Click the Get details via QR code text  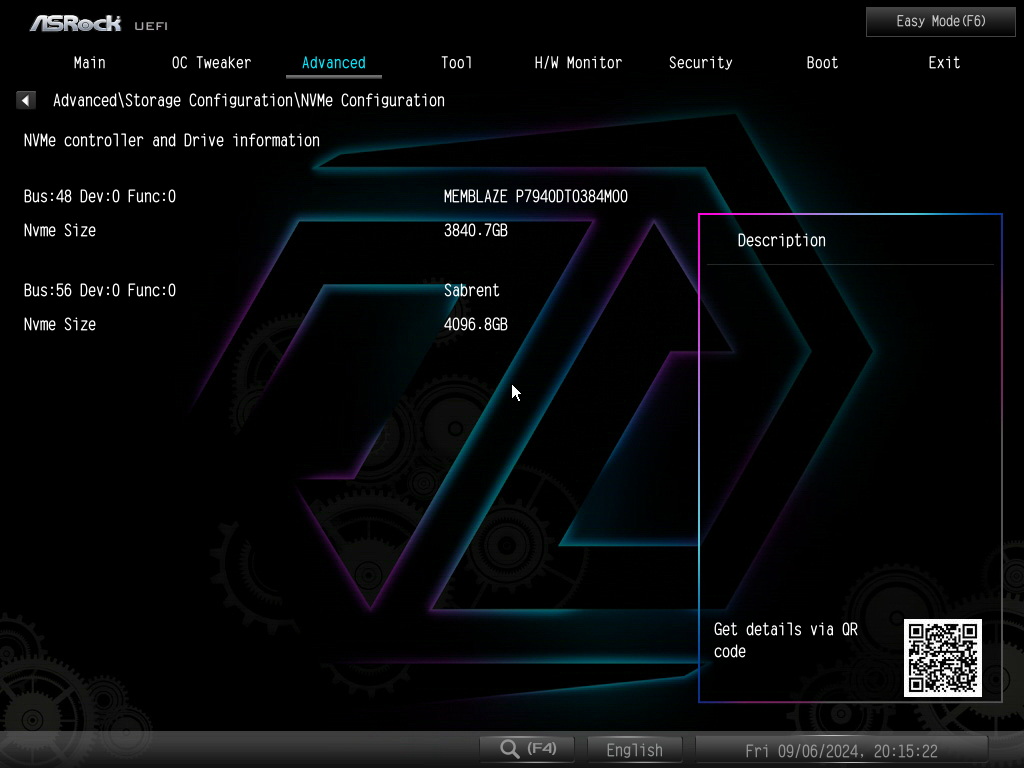[786, 640]
